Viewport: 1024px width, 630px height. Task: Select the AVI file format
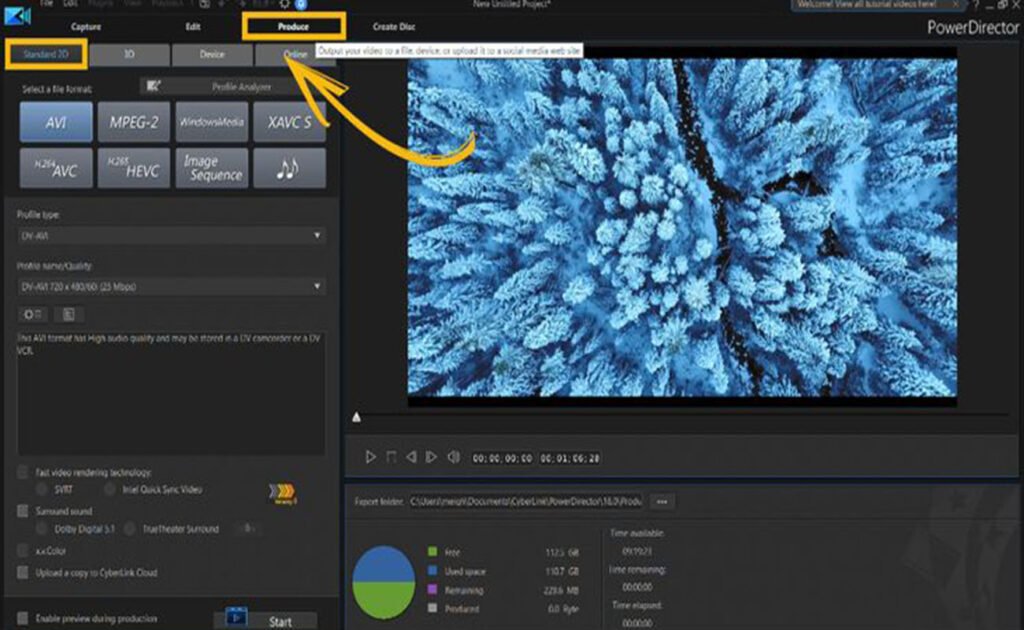[x=56, y=121]
